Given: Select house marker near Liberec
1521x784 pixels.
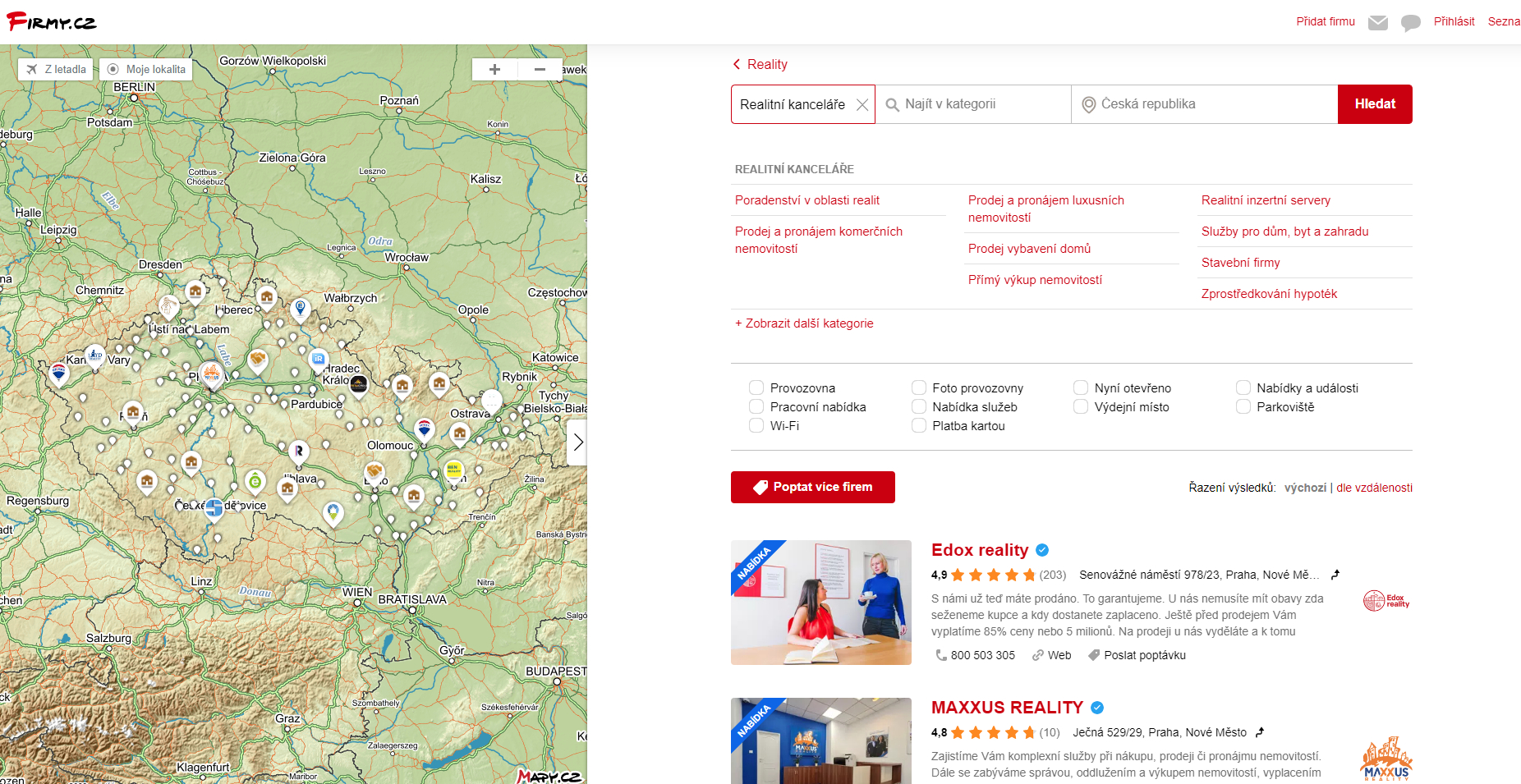Looking at the screenshot, I should pyautogui.click(x=266, y=297).
